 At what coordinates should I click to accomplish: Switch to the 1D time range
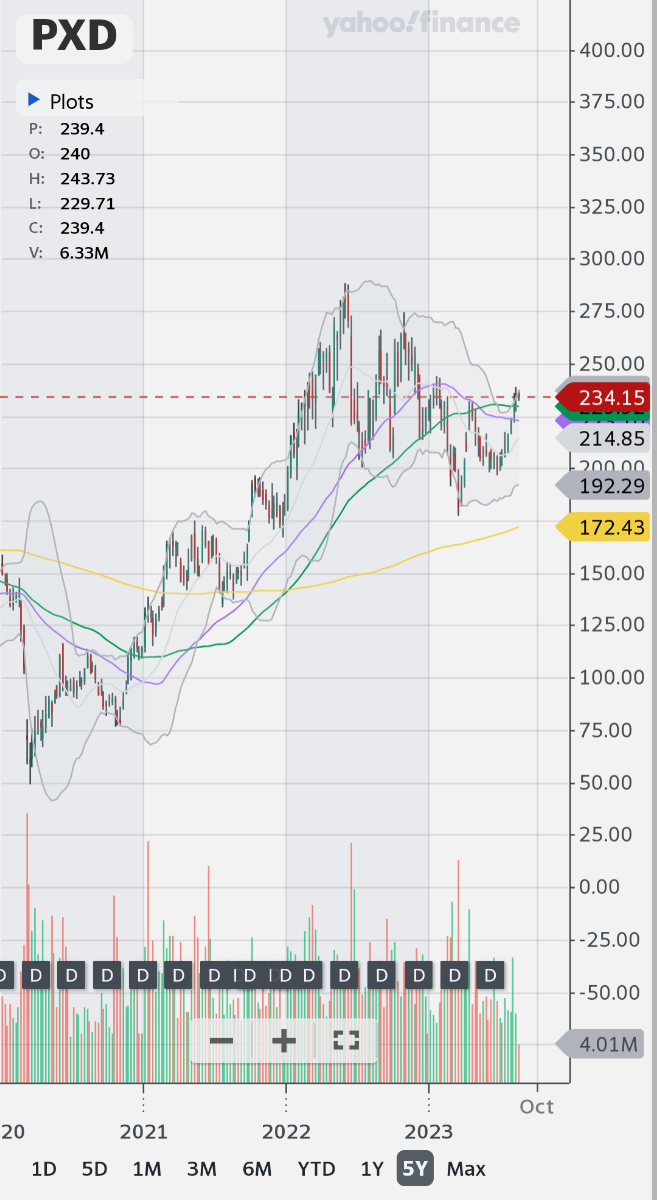[x=44, y=1169]
